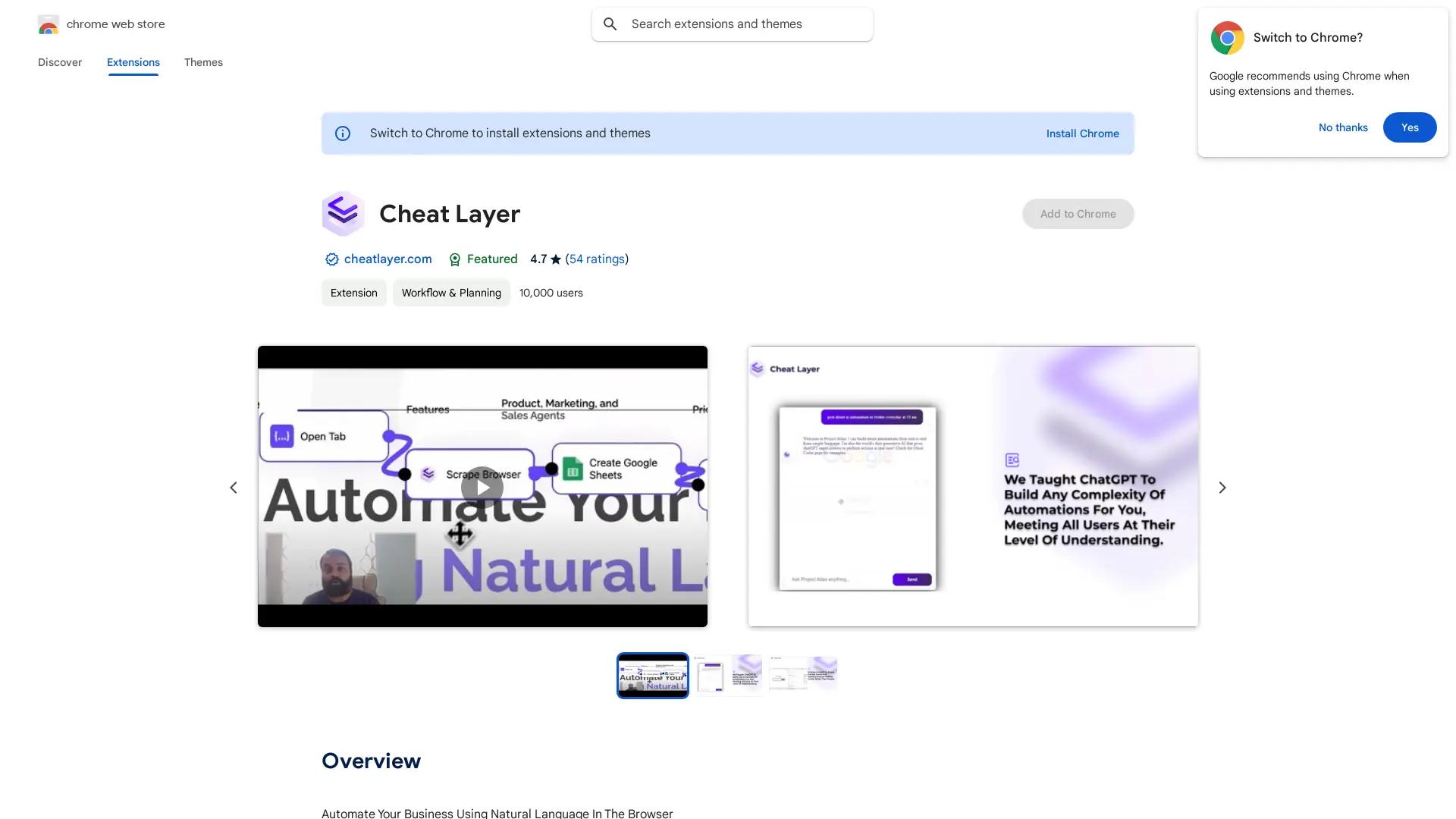Click the Workflow & Planning category chip

coord(451,293)
